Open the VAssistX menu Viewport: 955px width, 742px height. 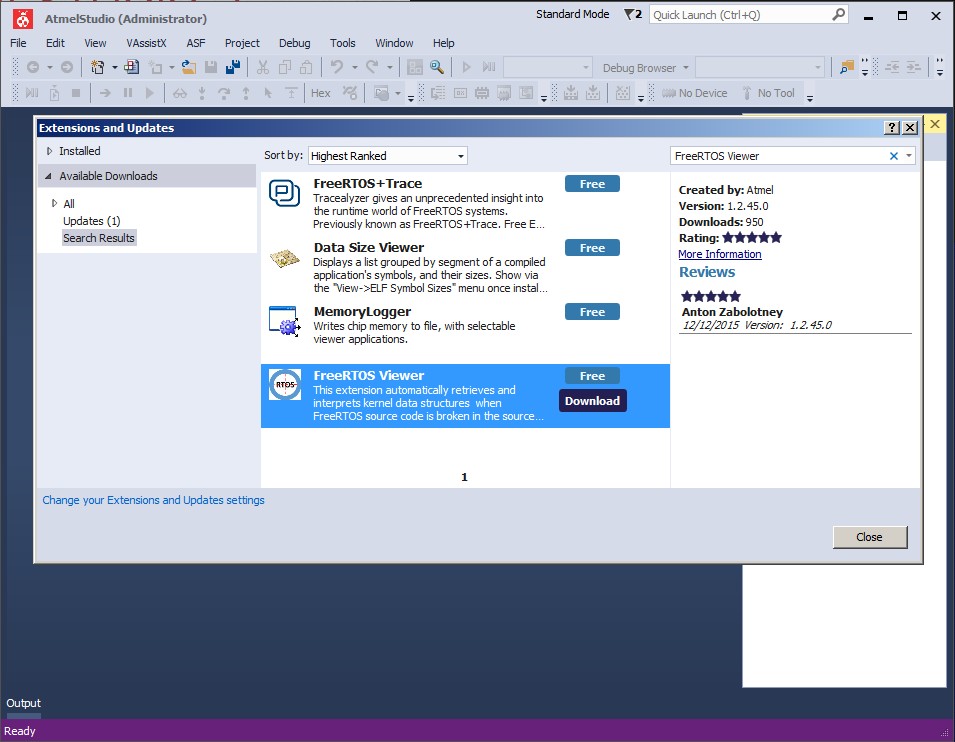point(146,43)
